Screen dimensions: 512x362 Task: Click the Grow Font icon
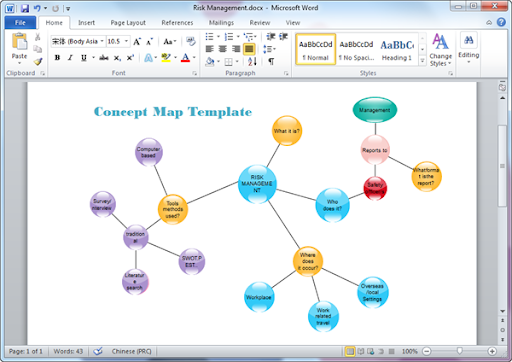pos(137,42)
